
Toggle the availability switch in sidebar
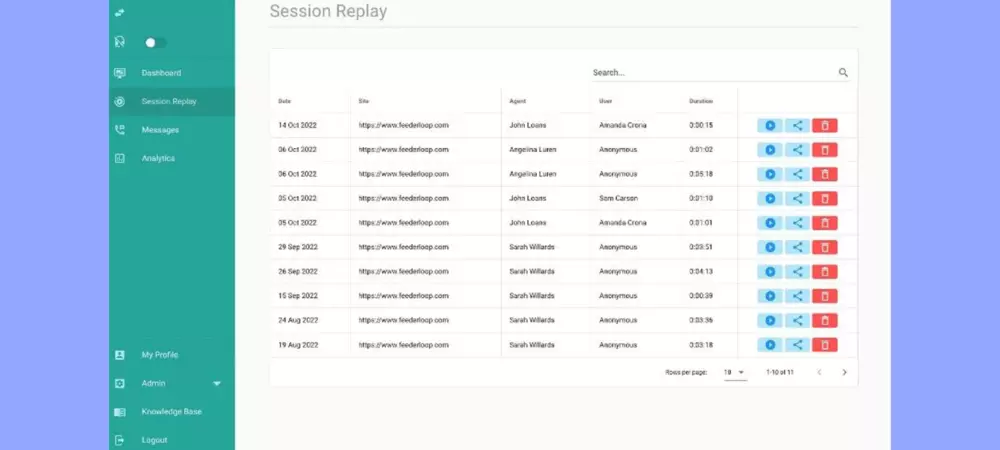[x=155, y=43]
